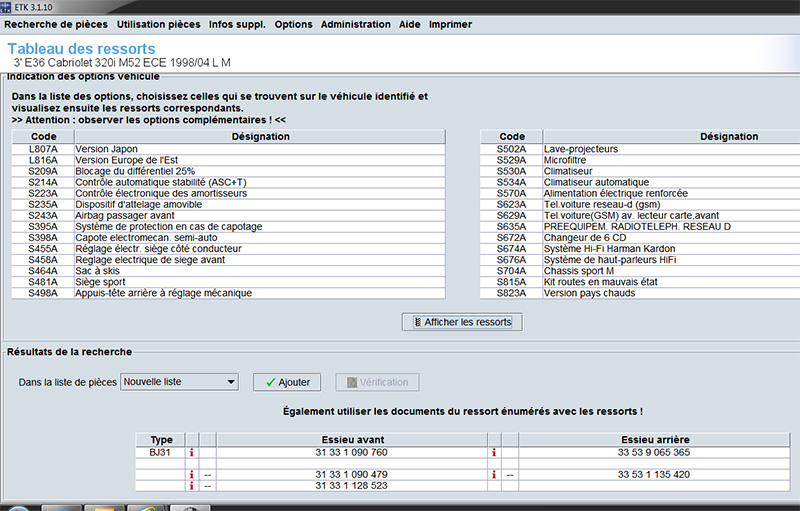This screenshot has height=511, width=800.
Task: Click the info icon beside 33 53 9 065 365
Action: [x=494, y=452]
